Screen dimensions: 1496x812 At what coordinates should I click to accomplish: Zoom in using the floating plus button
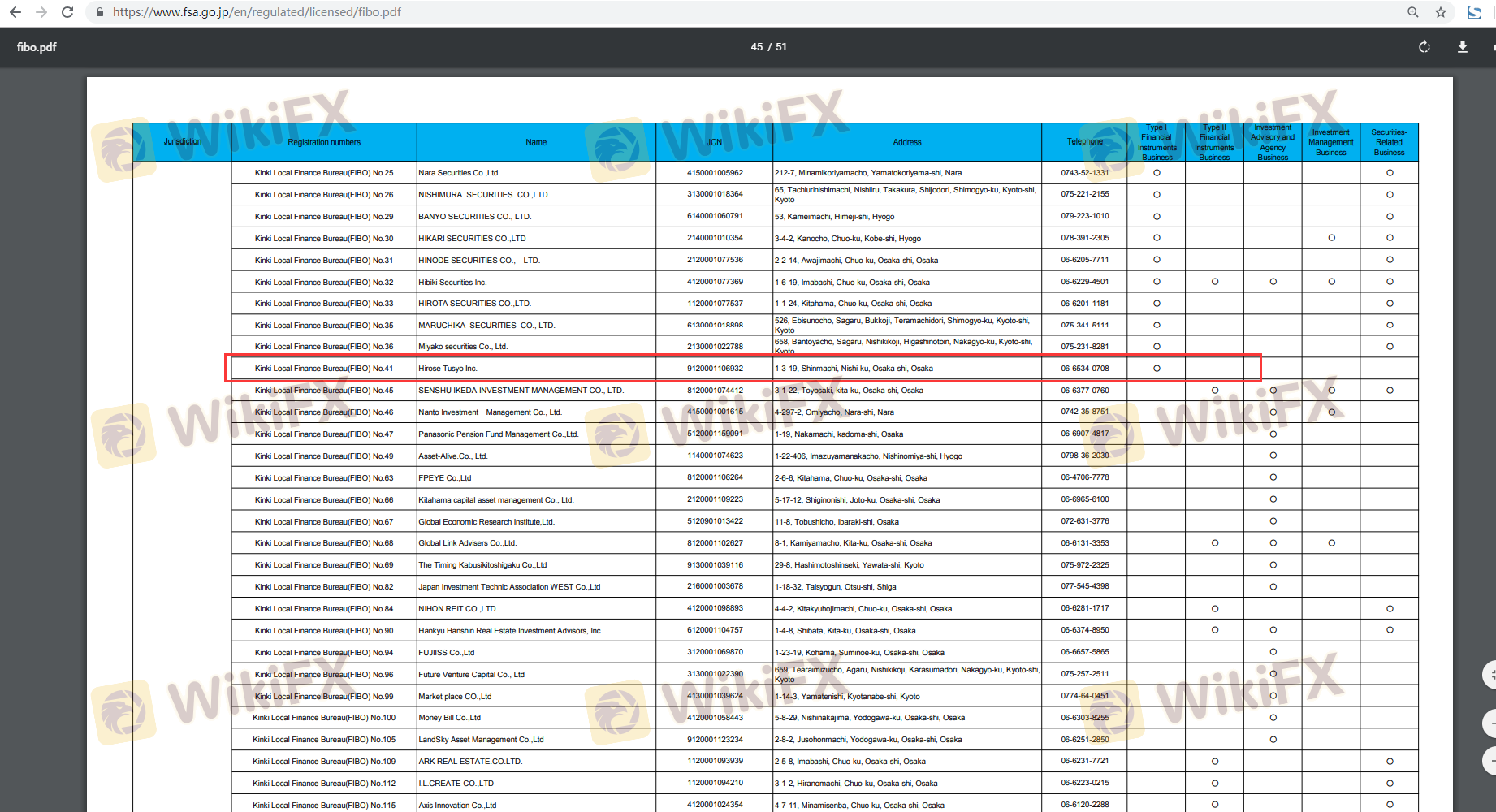tap(1491, 674)
